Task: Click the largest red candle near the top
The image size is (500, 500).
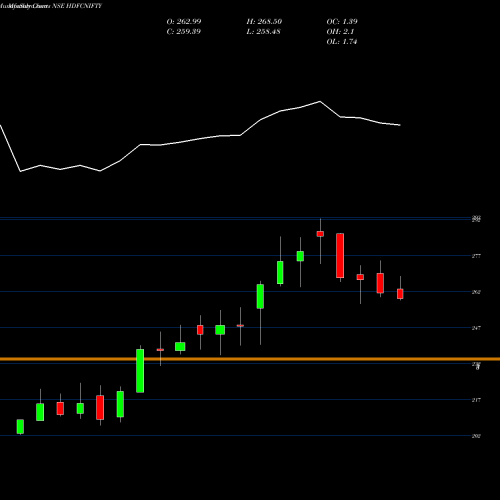Action: 340,255
